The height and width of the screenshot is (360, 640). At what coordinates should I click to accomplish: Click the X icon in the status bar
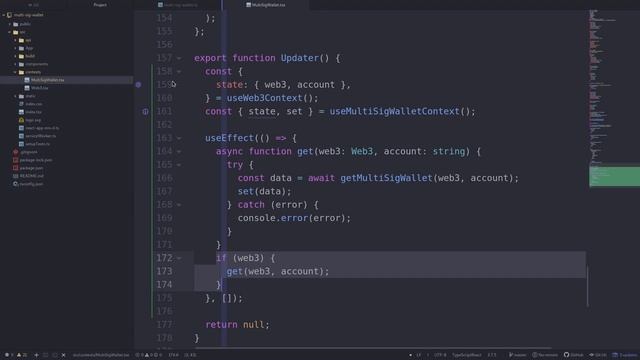[x=63, y=355]
